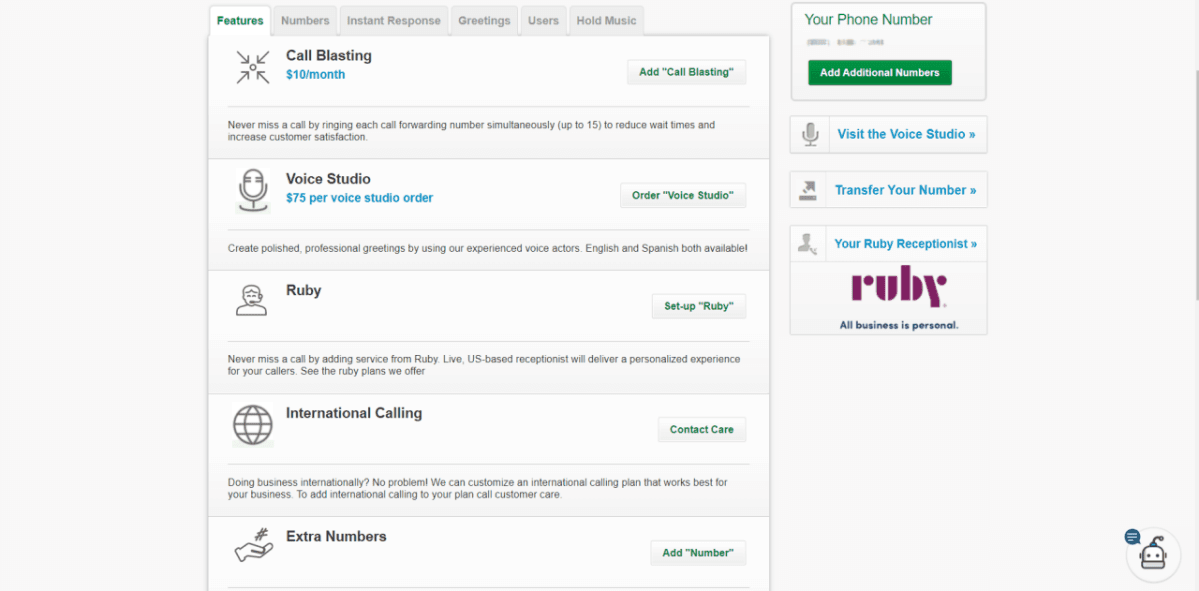Screen dimensions: 1199x591
Task: Select the Greetings tab
Action: pos(484,21)
